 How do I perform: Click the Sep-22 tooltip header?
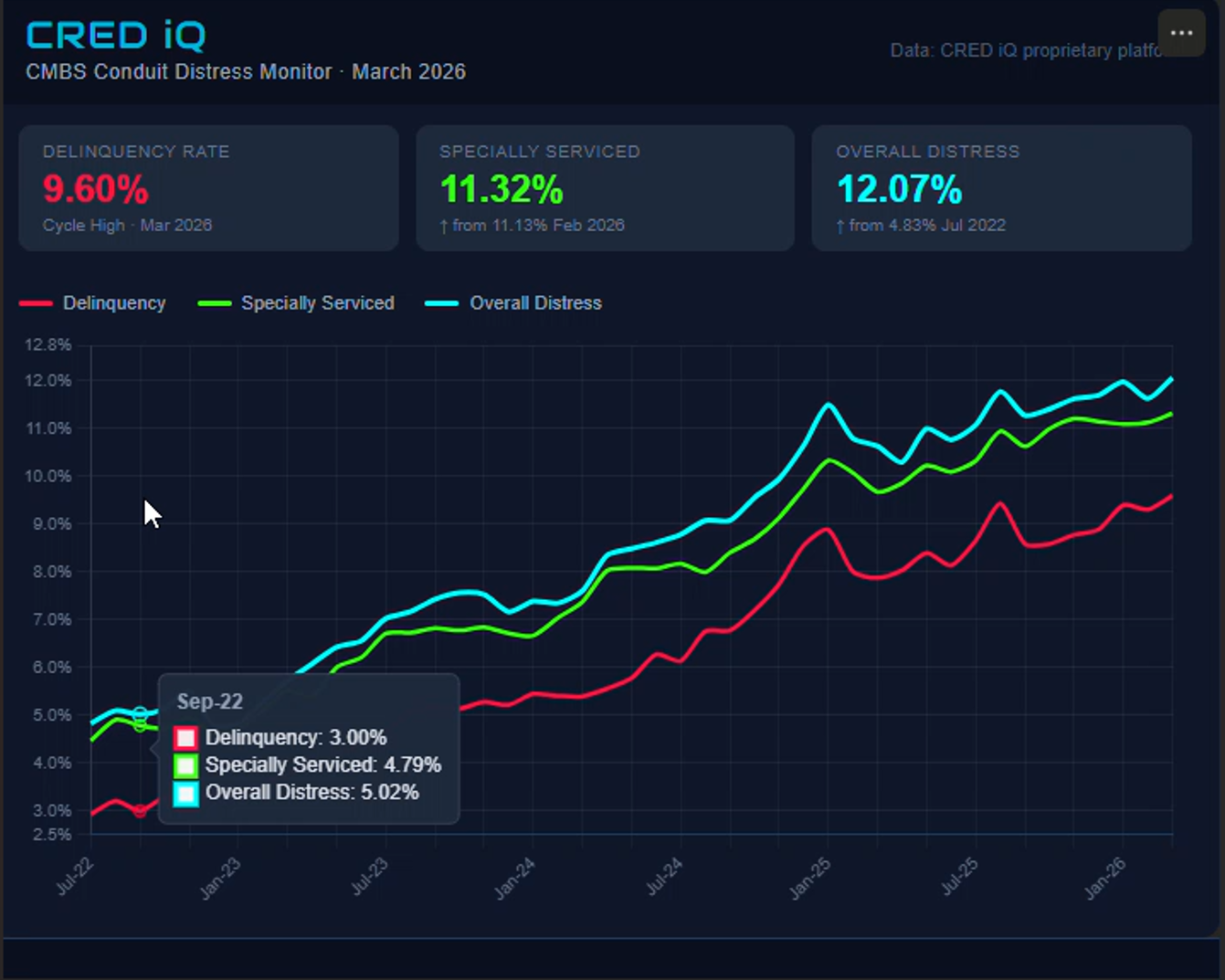210,701
